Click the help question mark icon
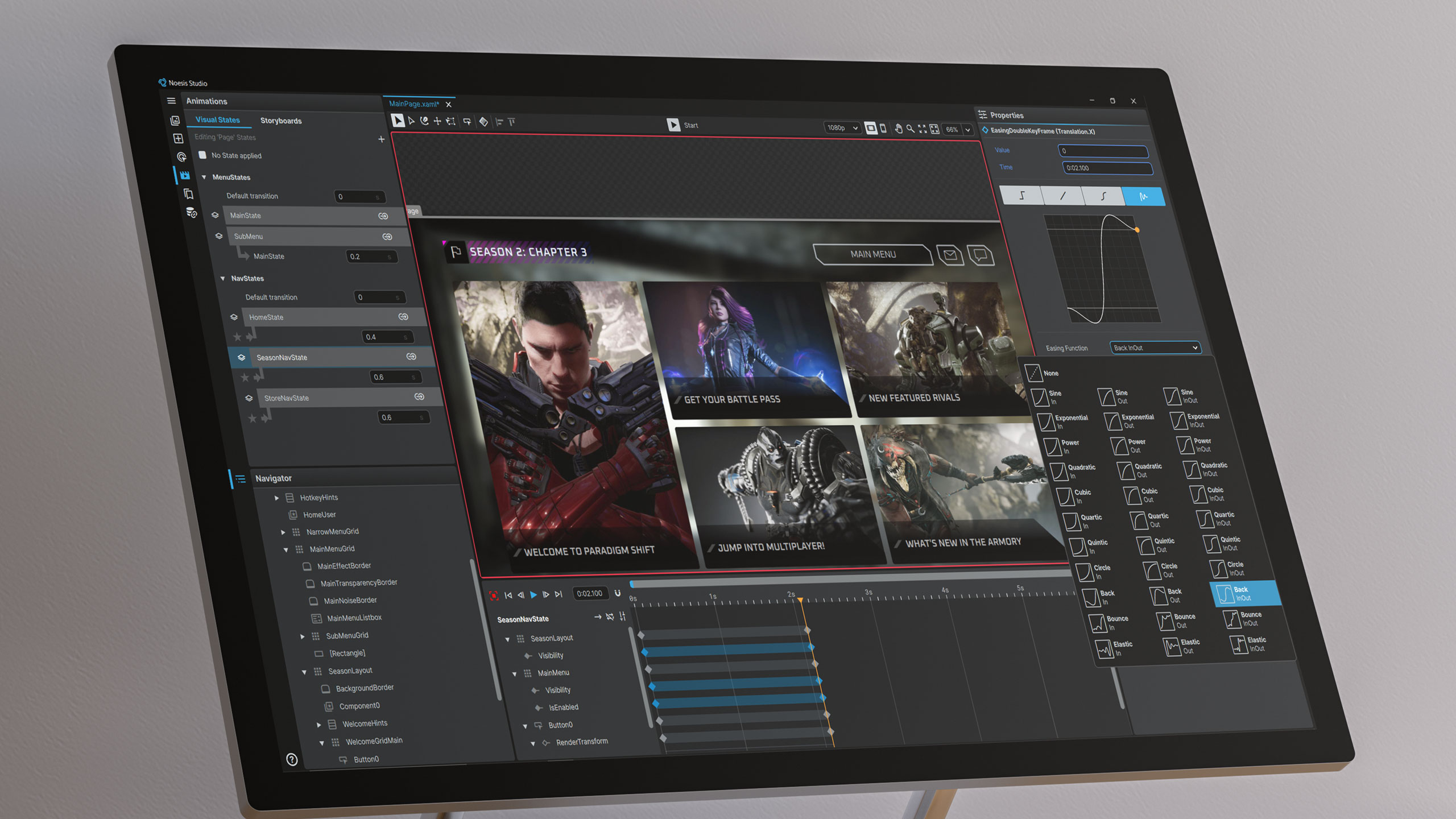Viewport: 1456px width, 819px height. tap(292, 759)
